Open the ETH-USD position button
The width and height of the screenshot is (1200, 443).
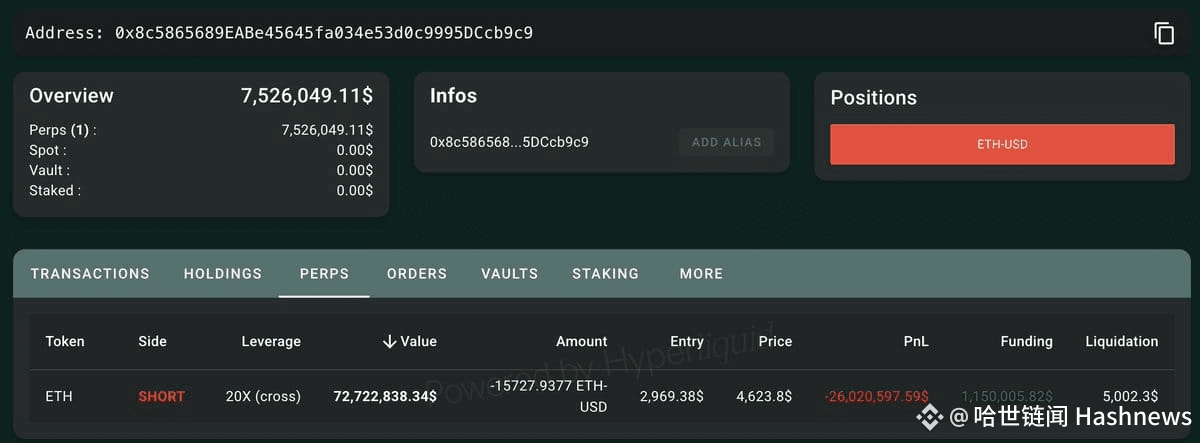tap(1002, 145)
